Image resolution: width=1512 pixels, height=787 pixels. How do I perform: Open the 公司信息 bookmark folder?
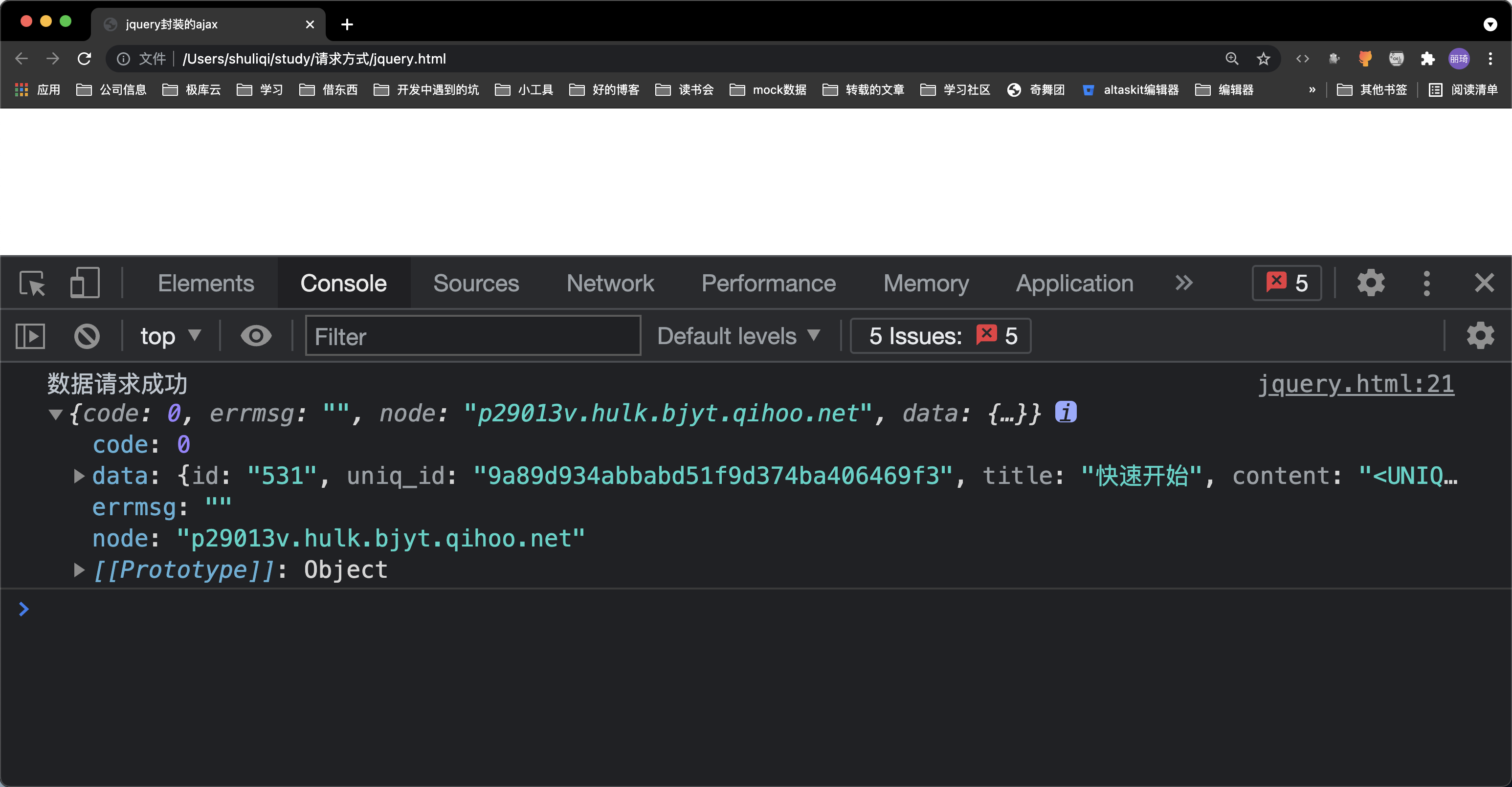point(111,90)
